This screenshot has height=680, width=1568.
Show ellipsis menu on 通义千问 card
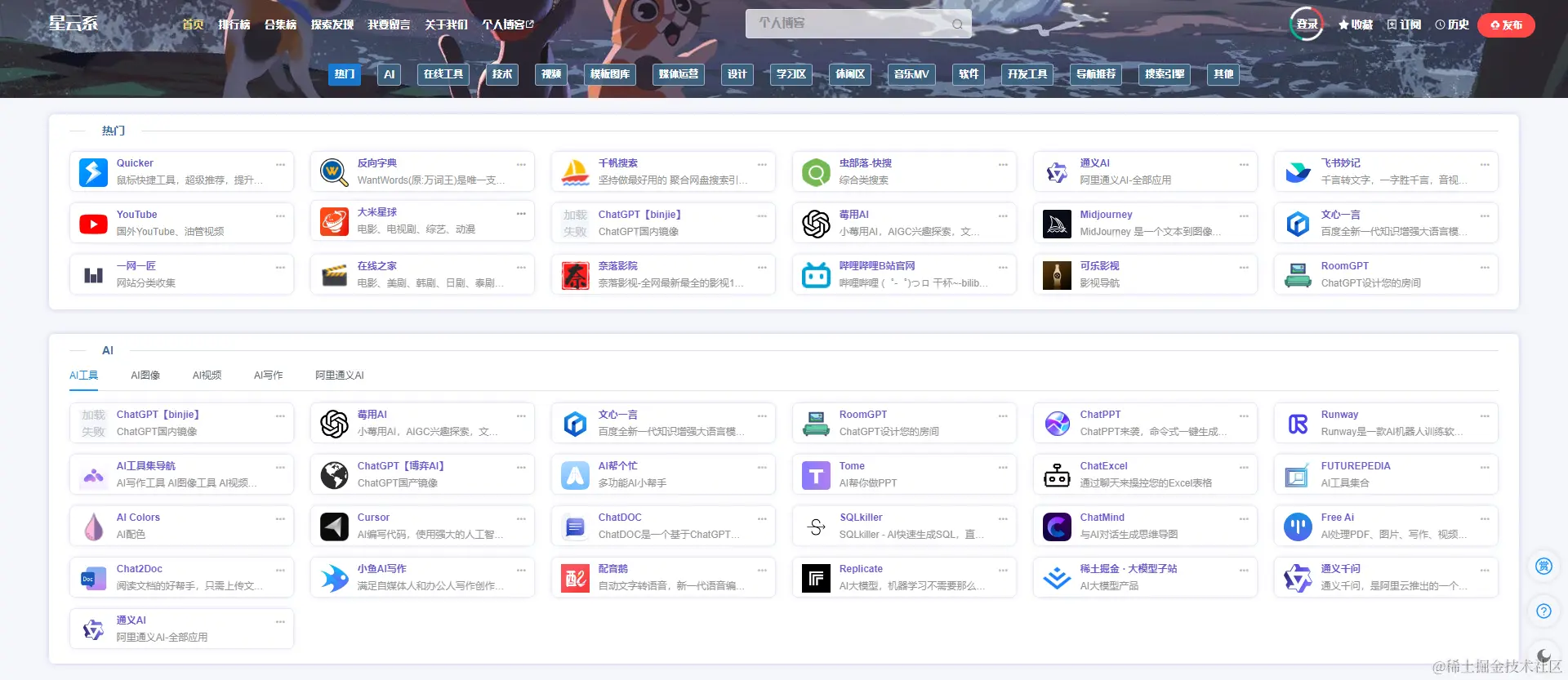coord(1485,570)
